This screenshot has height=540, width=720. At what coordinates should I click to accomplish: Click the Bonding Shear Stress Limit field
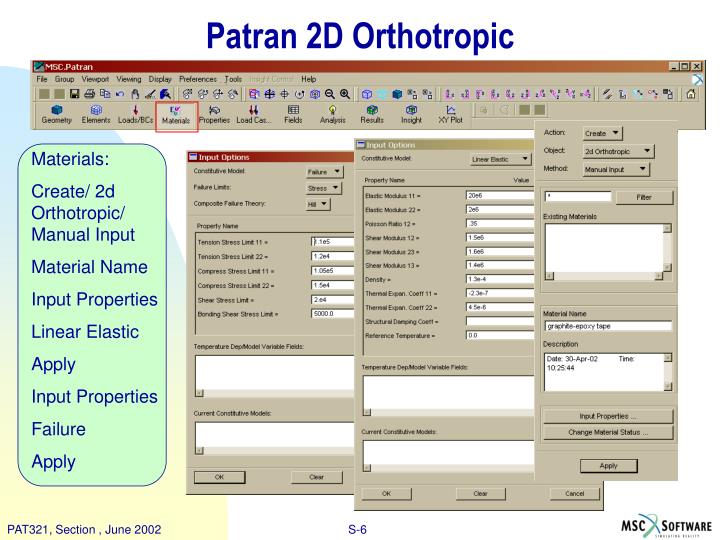332,314
